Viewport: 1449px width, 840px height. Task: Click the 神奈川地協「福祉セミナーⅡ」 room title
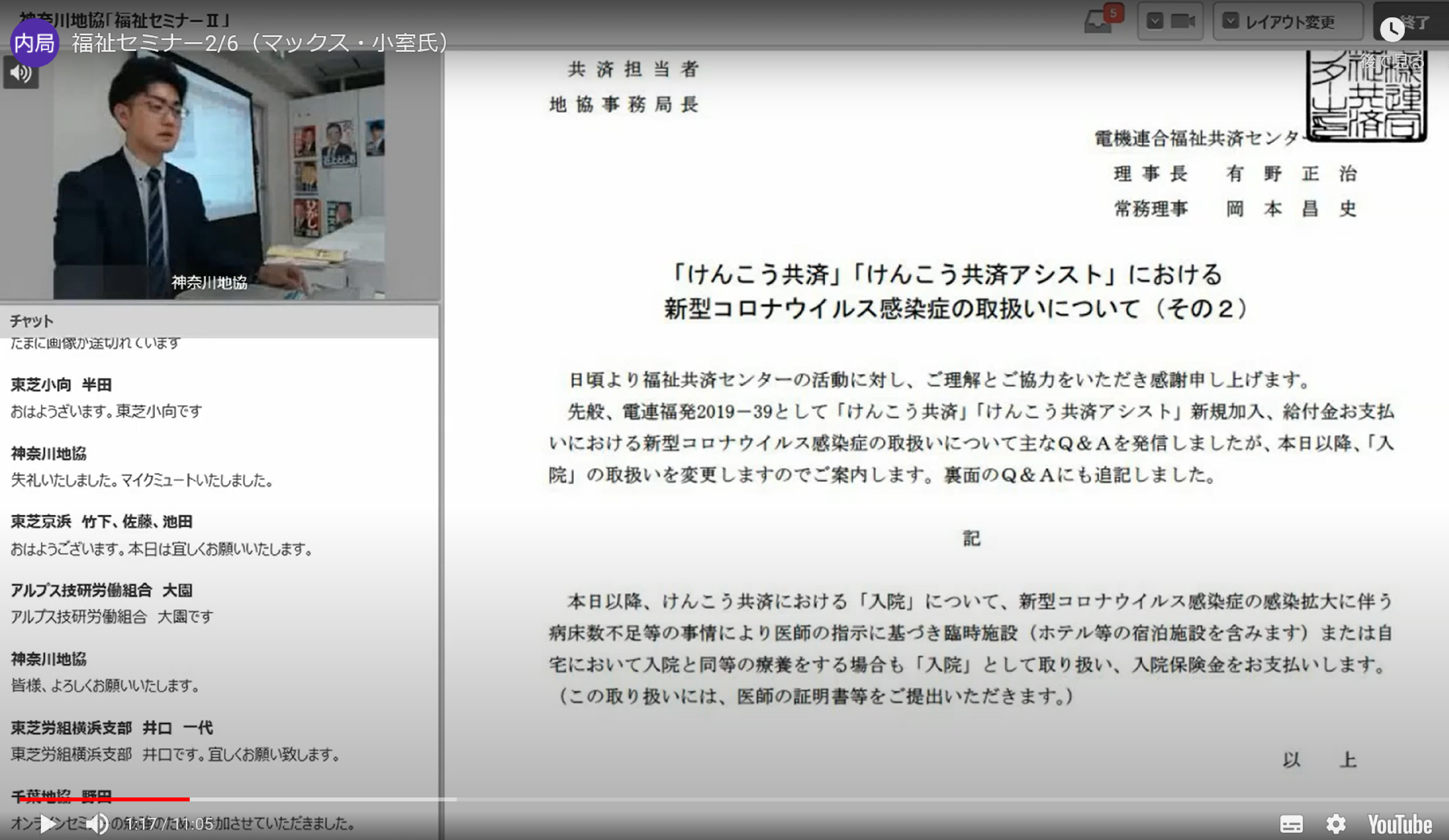pos(124,20)
